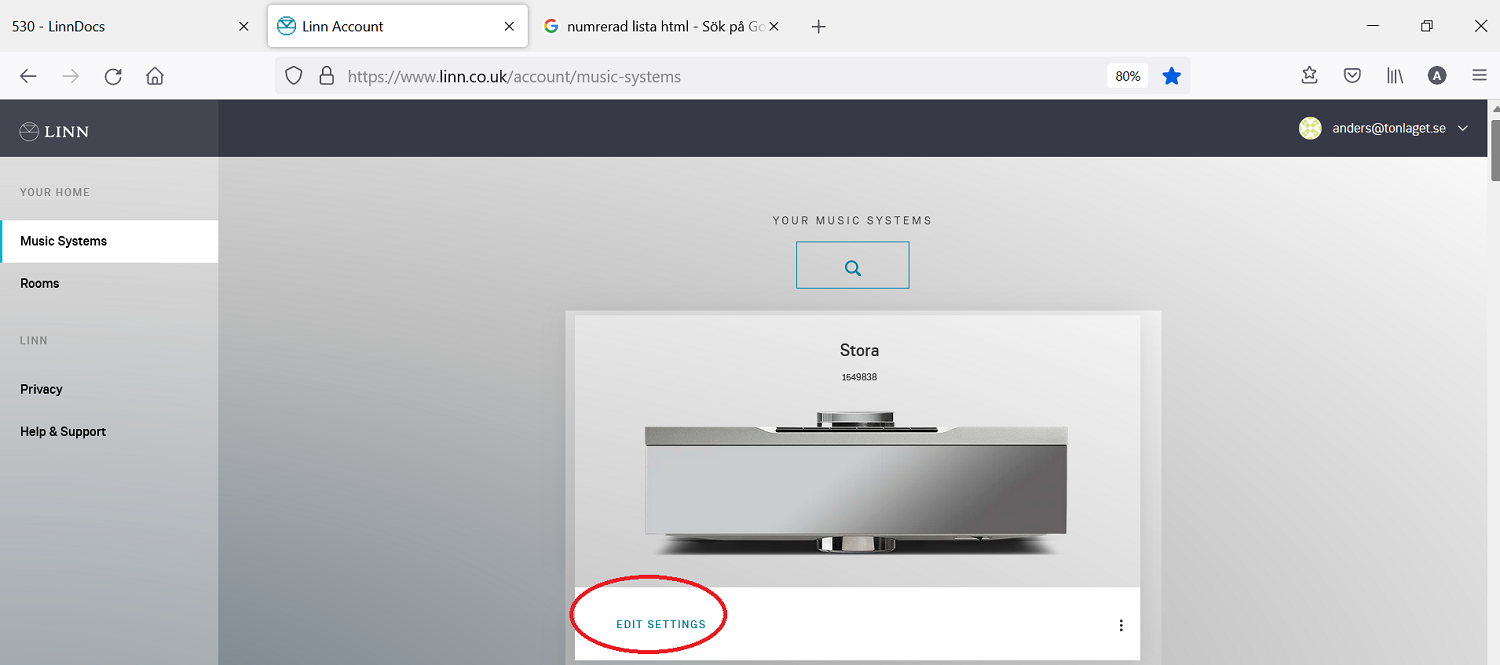
Task: Expand the anders@tonlaget.se account dropdown chevron
Action: tap(1463, 129)
